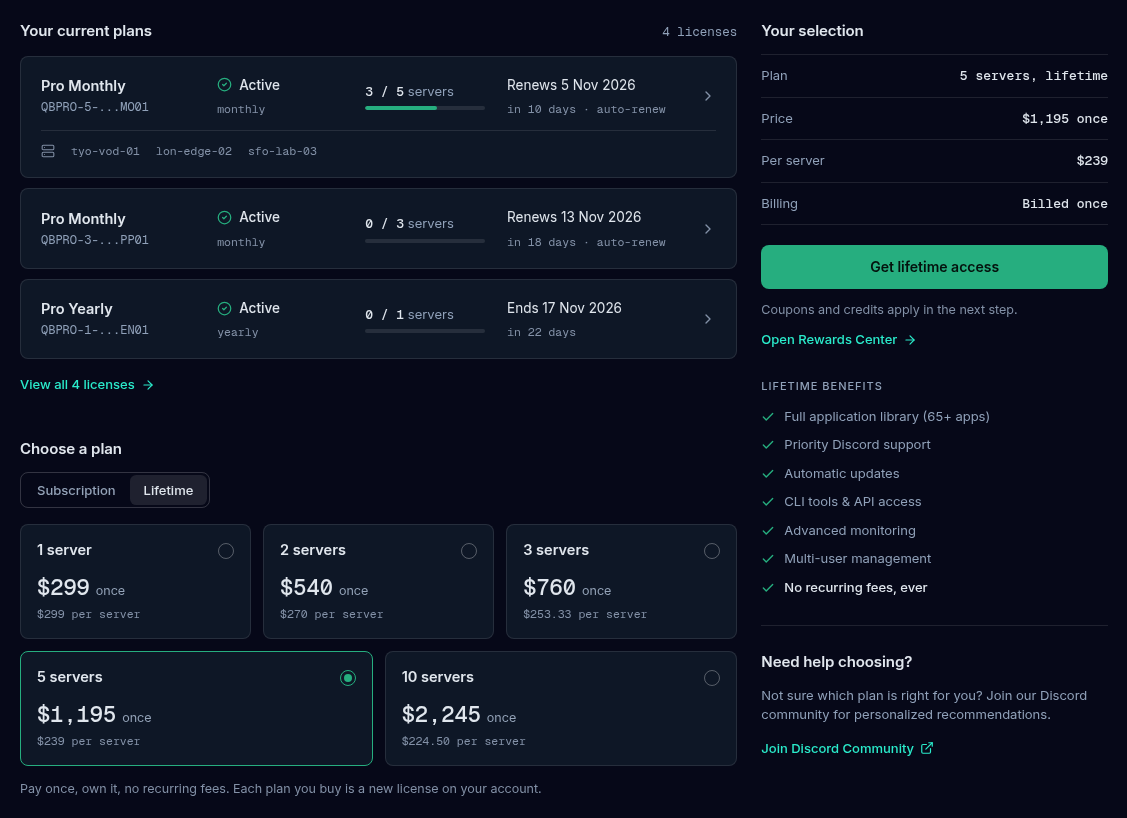The height and width of the screenshot is (818, 1127).
Task: Click the Need help choosing? heading
Action: pyautogui.click(x=837, y=662)
